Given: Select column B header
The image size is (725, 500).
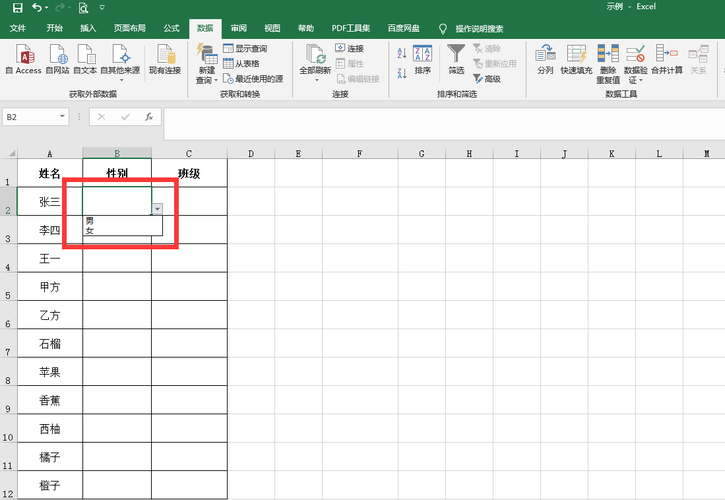Looking at the screenshot, I should tap(117, 153).
